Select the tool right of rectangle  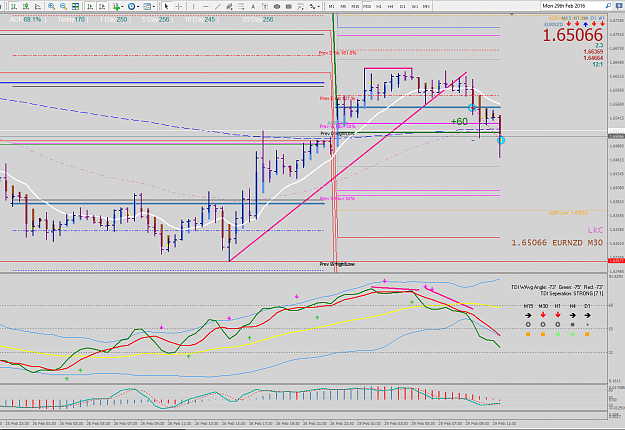300,6
